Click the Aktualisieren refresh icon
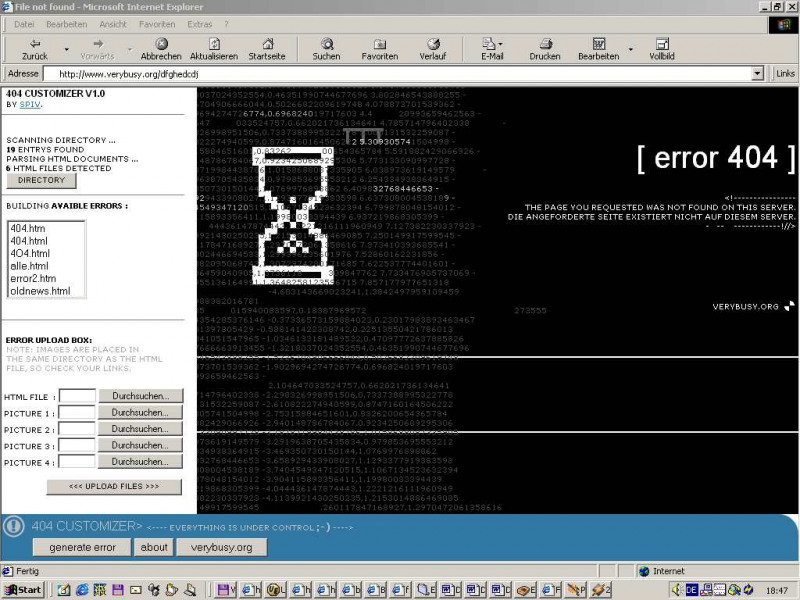The width and height of the screenshot is (800, 600). pos(213,44)
